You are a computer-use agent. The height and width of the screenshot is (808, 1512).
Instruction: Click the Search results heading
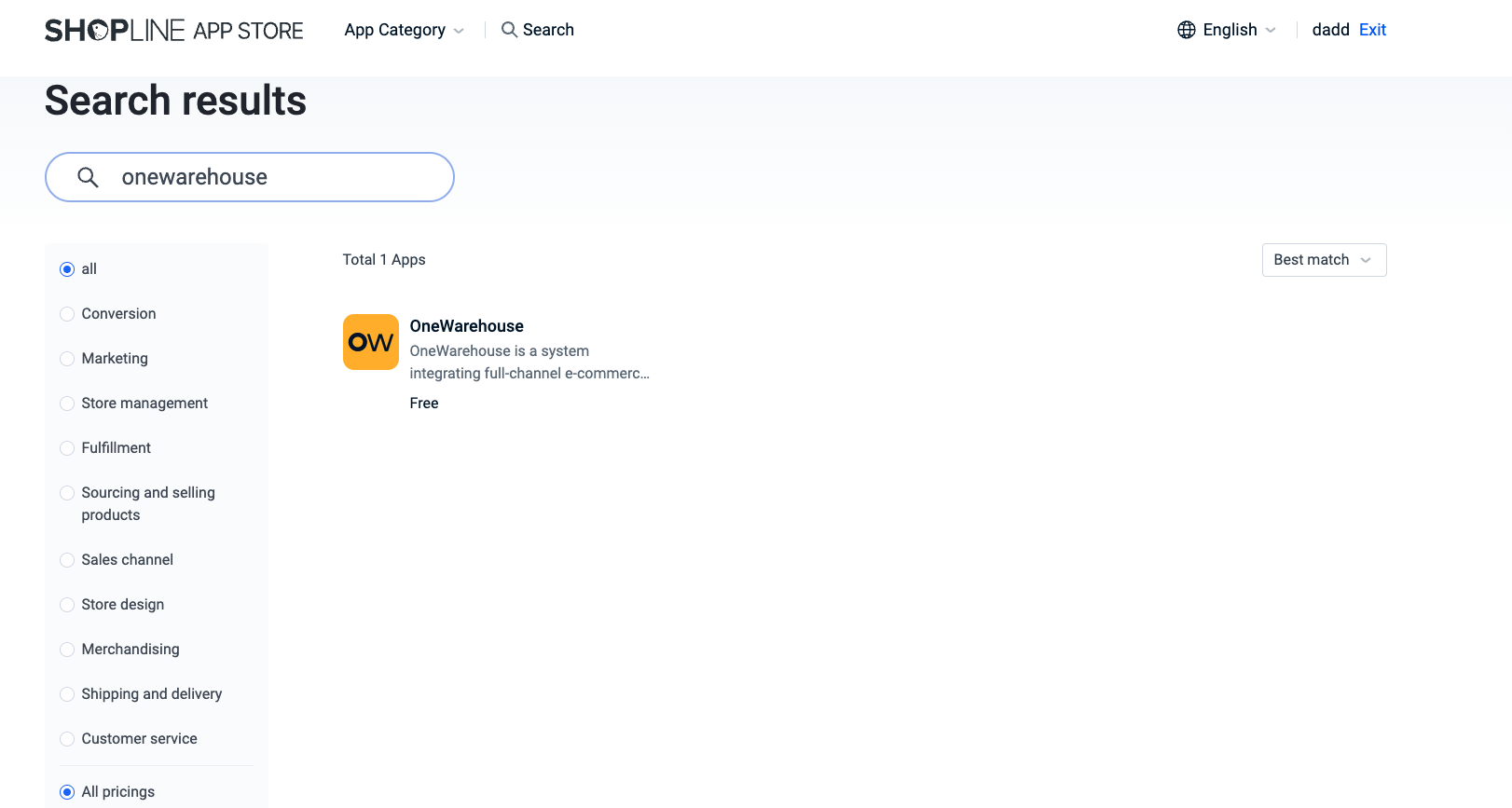click(x=175, y=101)
